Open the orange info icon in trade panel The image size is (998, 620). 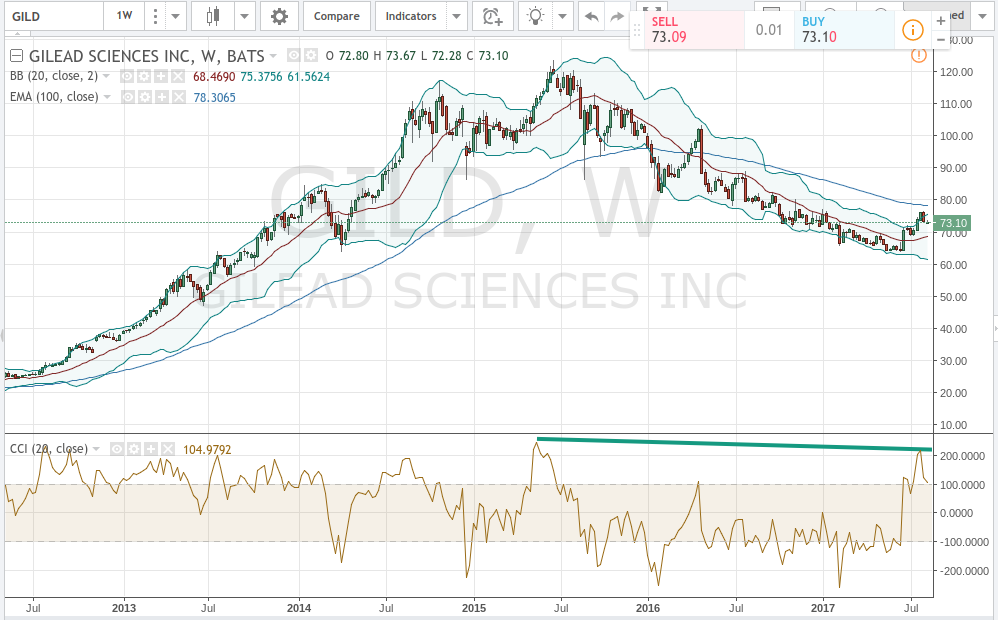912,30
